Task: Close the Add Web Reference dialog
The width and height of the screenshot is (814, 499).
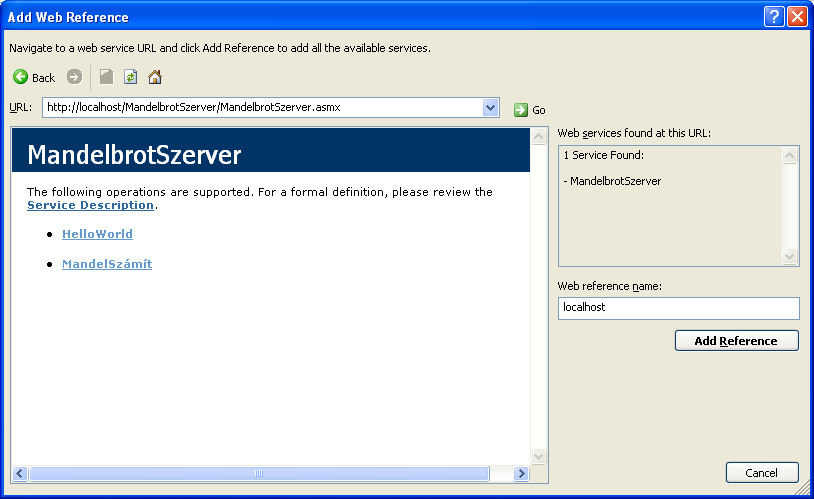Action: [x=797, y=17]
